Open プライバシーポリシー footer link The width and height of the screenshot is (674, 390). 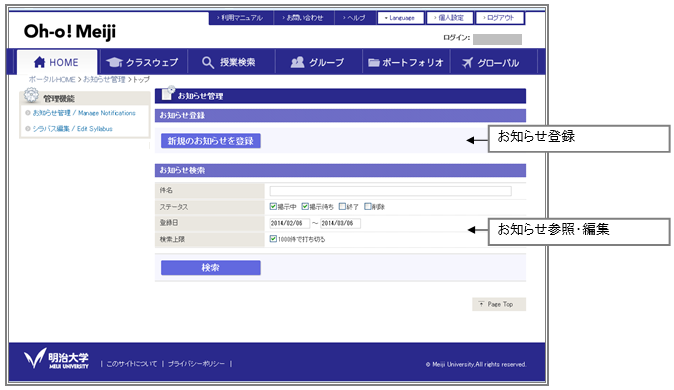tap(196, 364)
